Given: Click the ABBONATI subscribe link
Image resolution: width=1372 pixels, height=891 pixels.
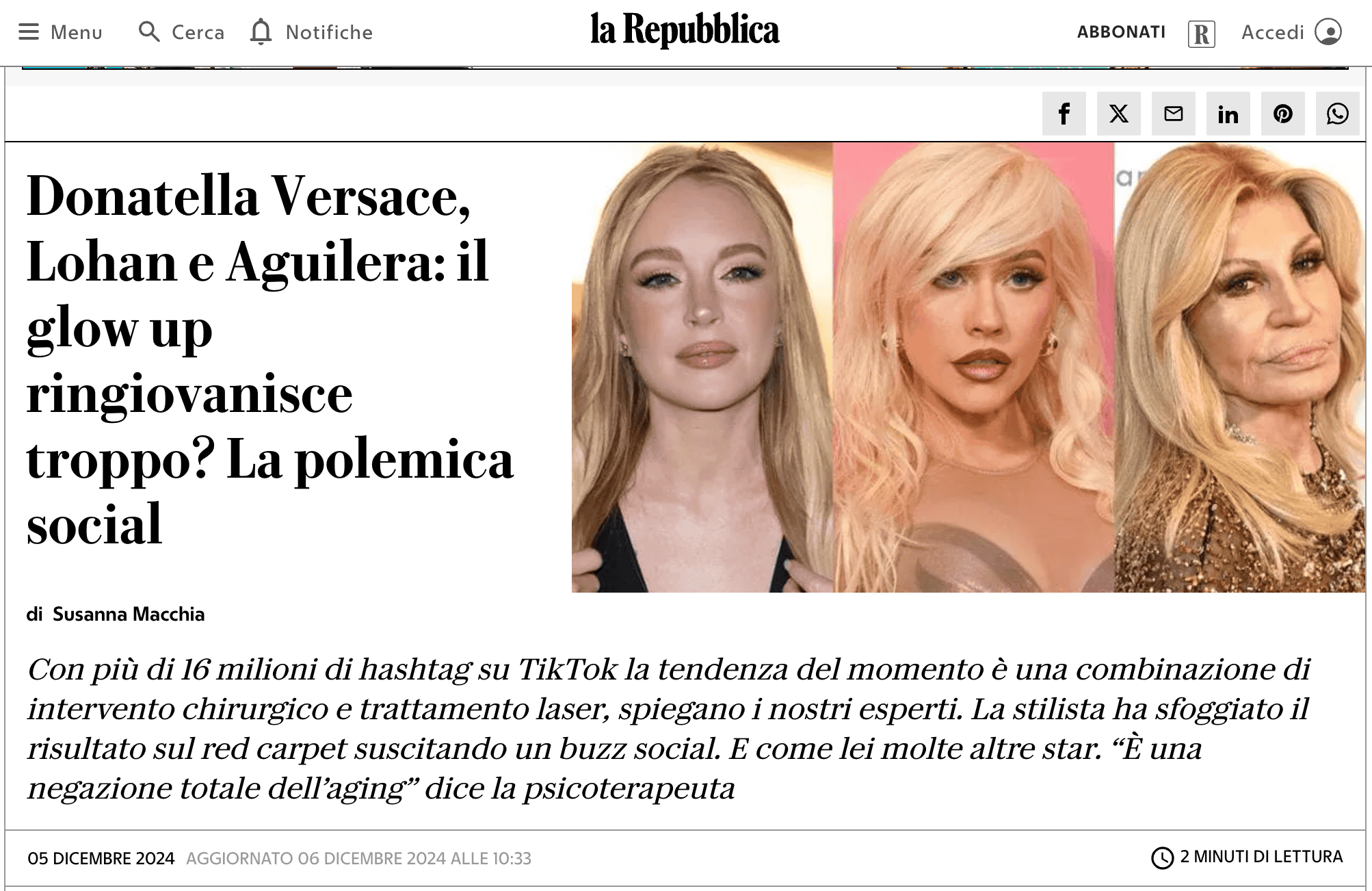Looking at the screenshot, I should point(1121,32).
